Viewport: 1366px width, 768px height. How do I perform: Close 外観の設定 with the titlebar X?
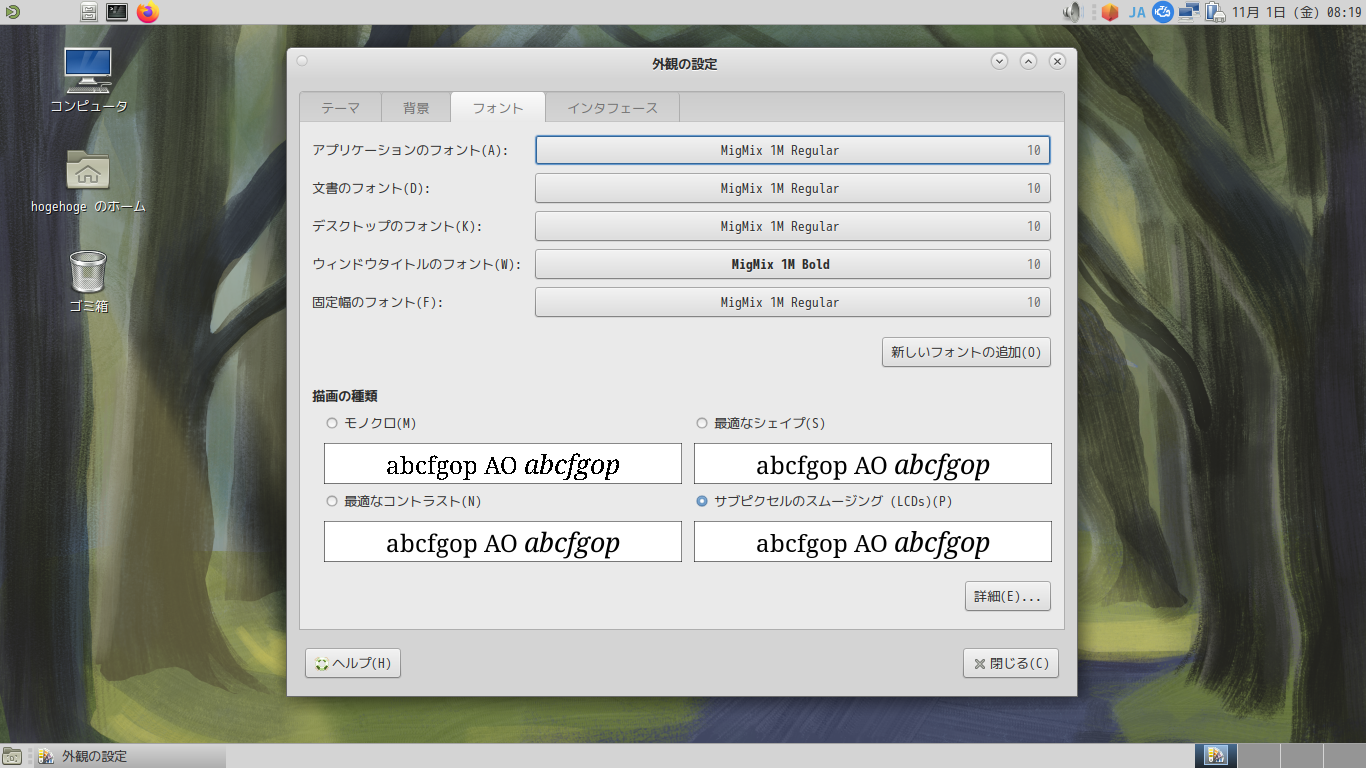1057,61
